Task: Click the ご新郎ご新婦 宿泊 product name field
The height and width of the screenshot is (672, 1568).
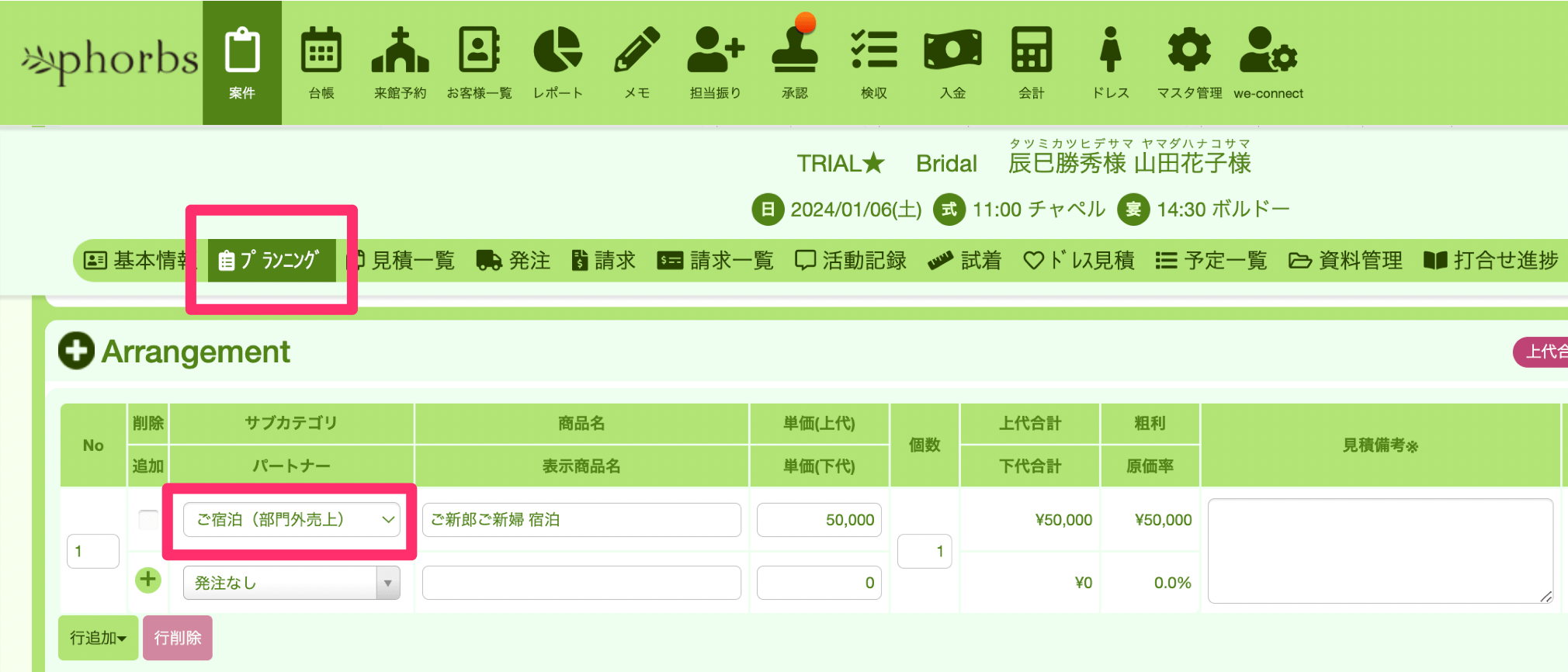Action: pos(581,519)
